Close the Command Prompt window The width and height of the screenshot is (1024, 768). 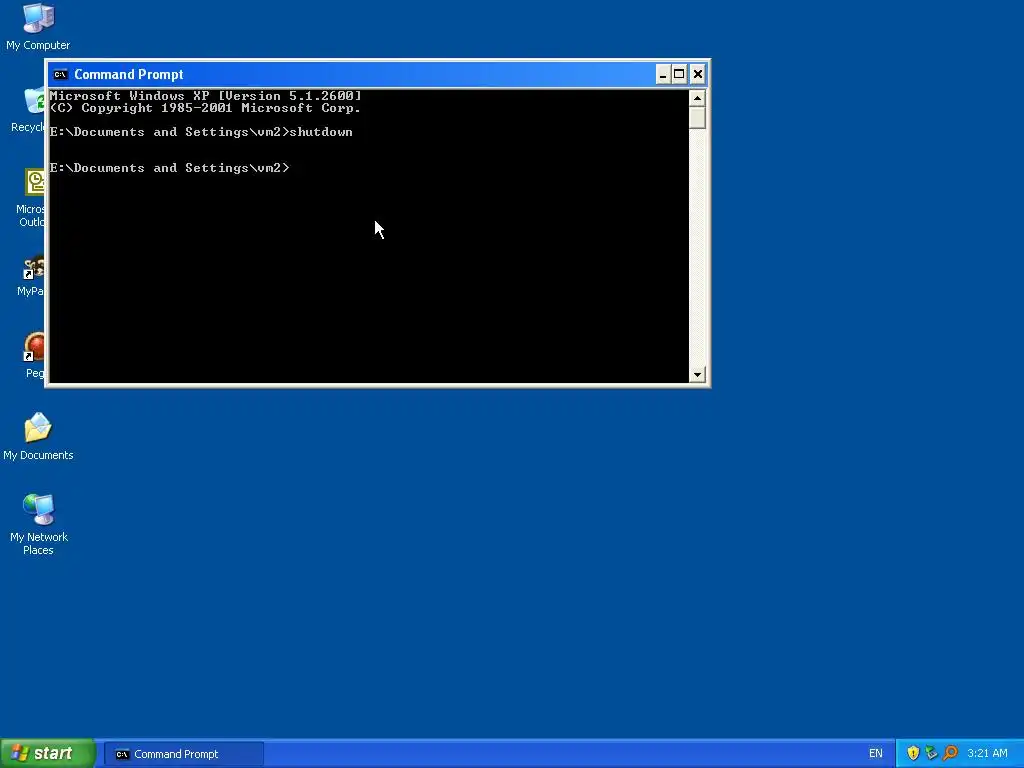(697, 74)
